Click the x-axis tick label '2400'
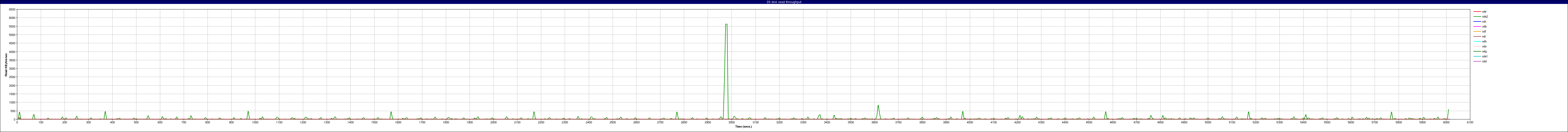 click(x=589, y=122)
